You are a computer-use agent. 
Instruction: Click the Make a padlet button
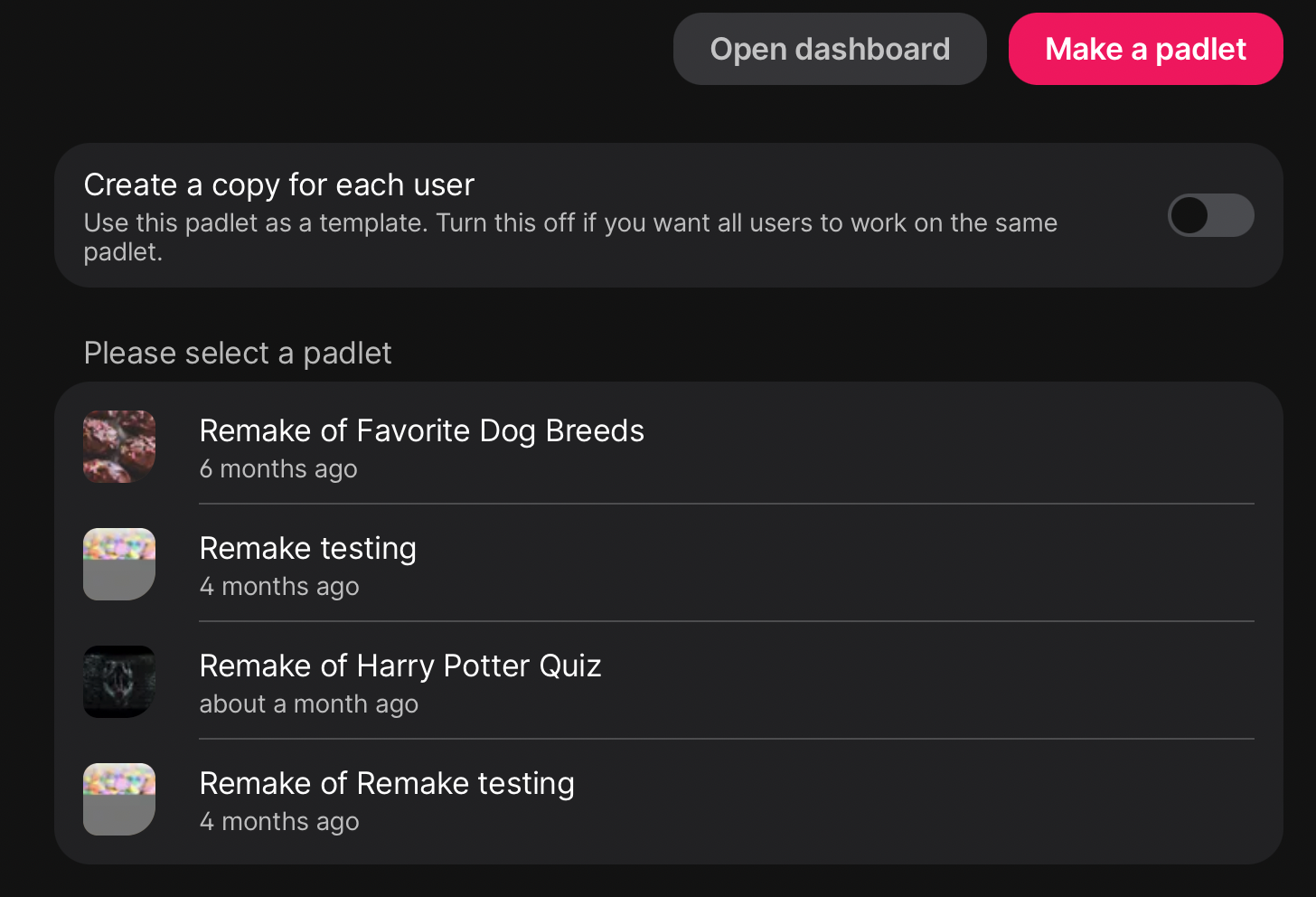[1145, 49]
